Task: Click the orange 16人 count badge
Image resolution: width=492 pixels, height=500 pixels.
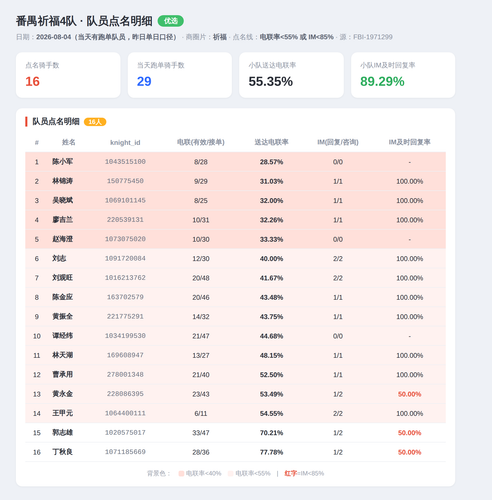Action: [95, 122]
